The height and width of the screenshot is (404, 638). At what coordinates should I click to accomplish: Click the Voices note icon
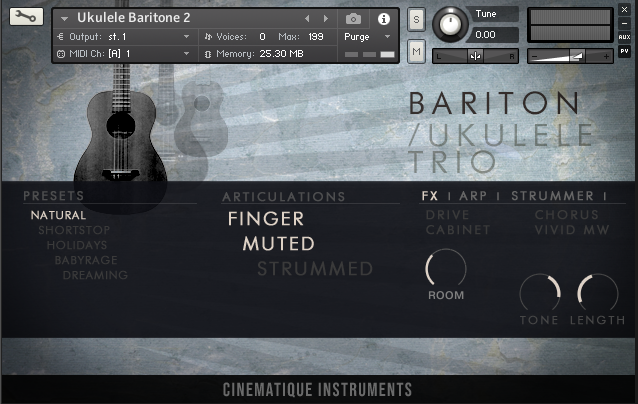point(208,37)
